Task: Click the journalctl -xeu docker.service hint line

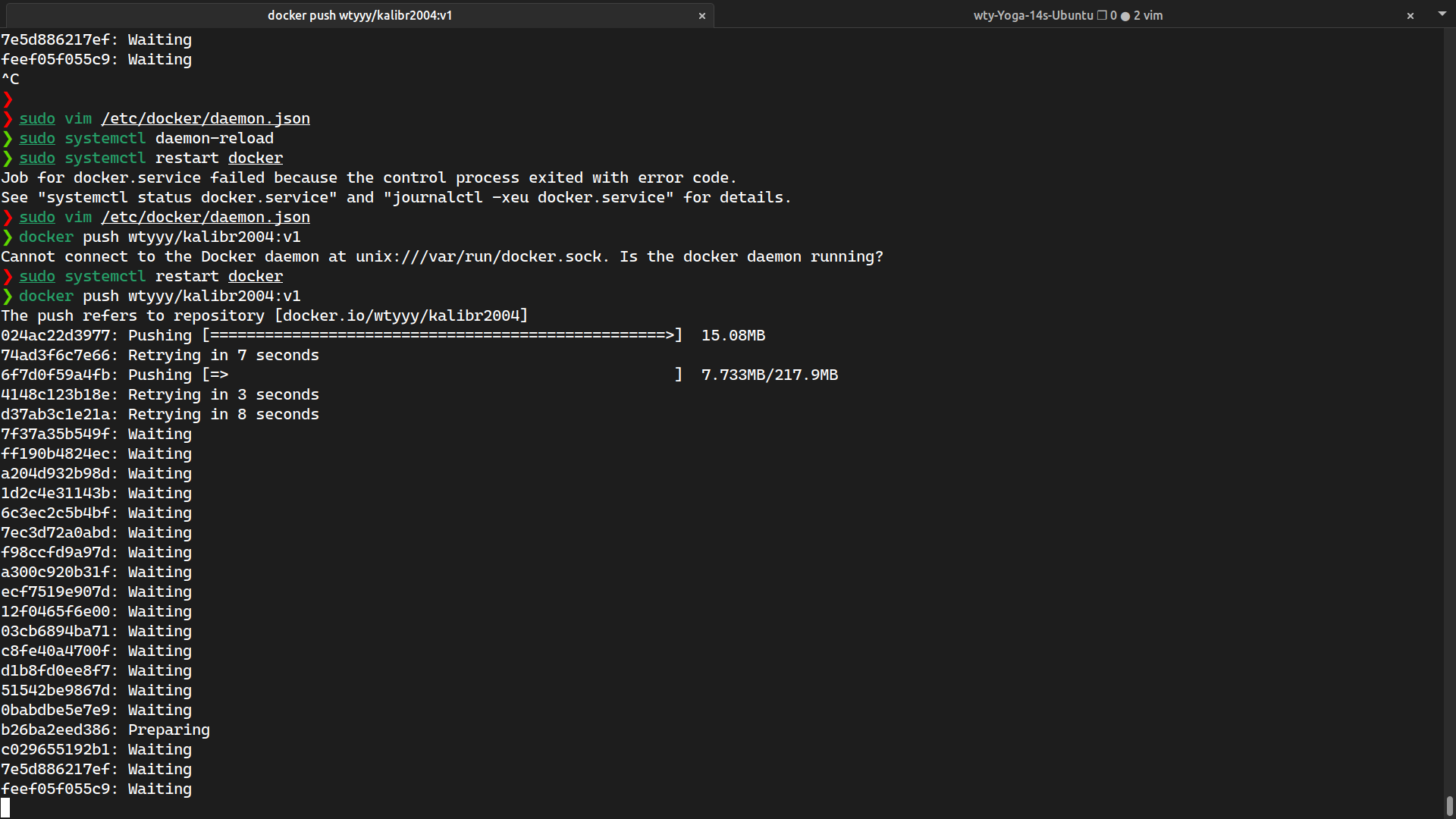Action: pyautogui.click(x=396, y=197)
